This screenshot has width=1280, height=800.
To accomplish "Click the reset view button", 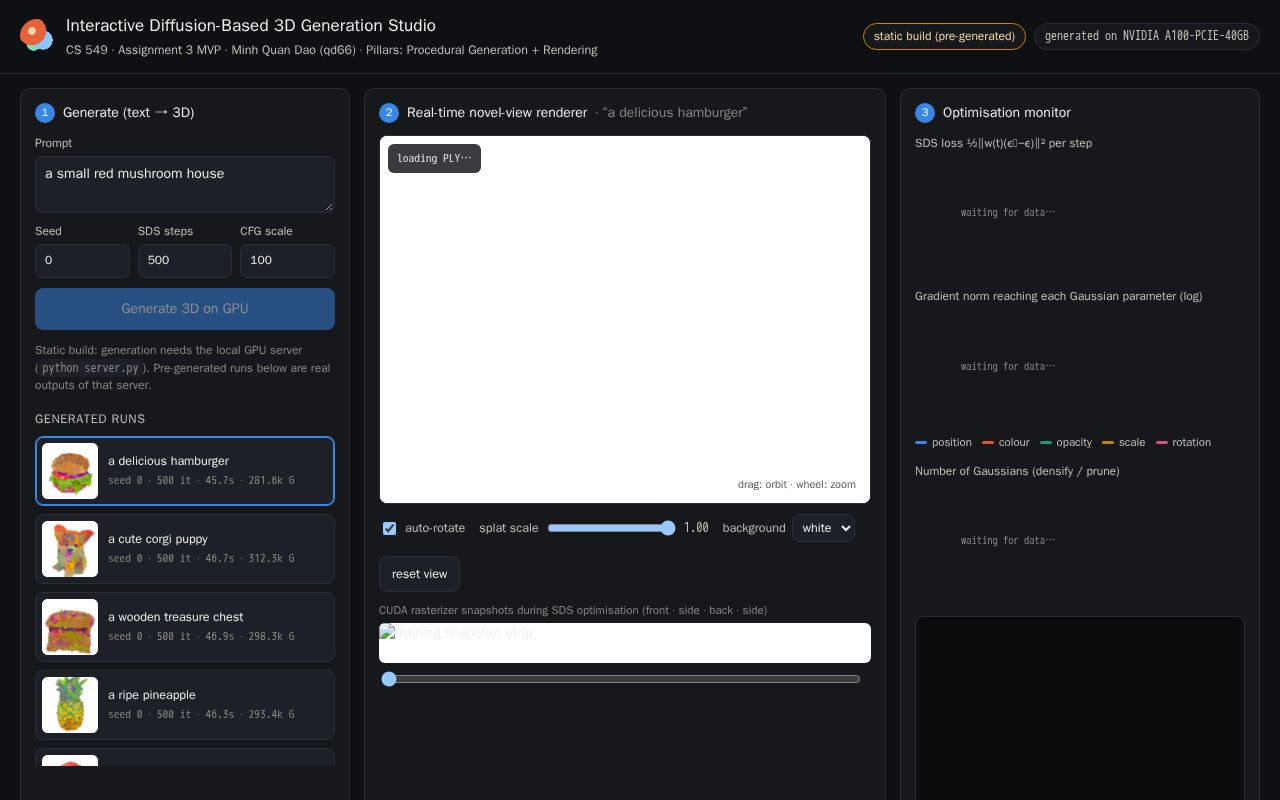I will coord(419,574).
